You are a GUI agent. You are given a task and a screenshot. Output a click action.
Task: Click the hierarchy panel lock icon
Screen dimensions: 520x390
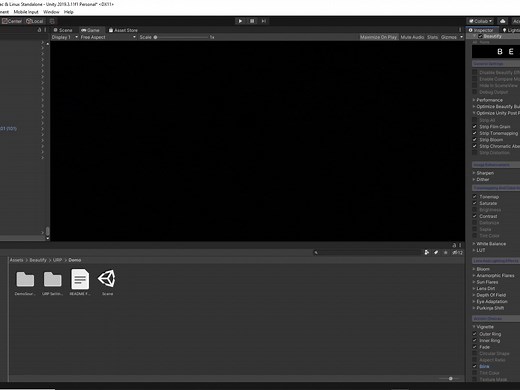(39, 30)
